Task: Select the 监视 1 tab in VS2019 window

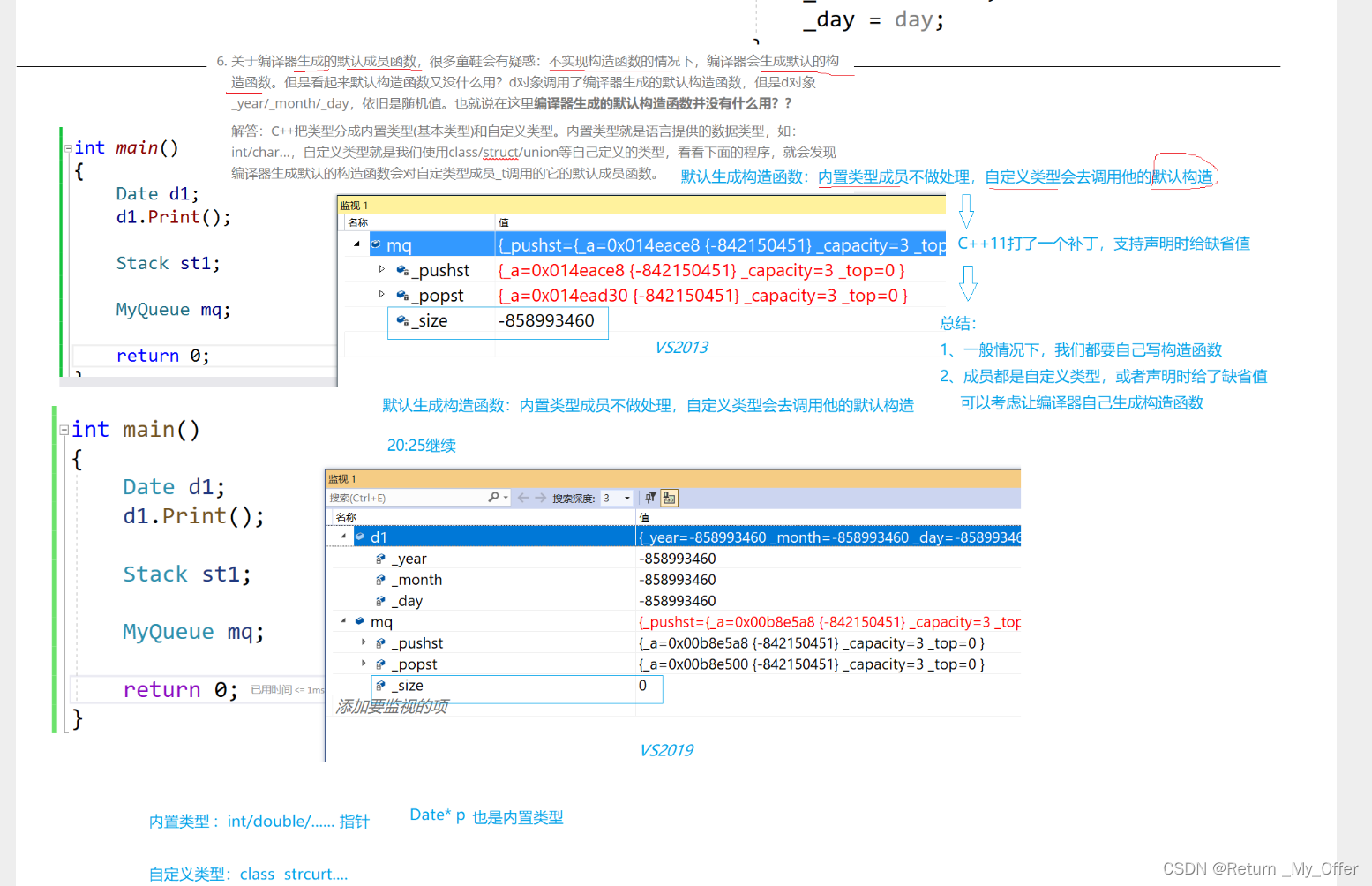Action: coord(342,479)
